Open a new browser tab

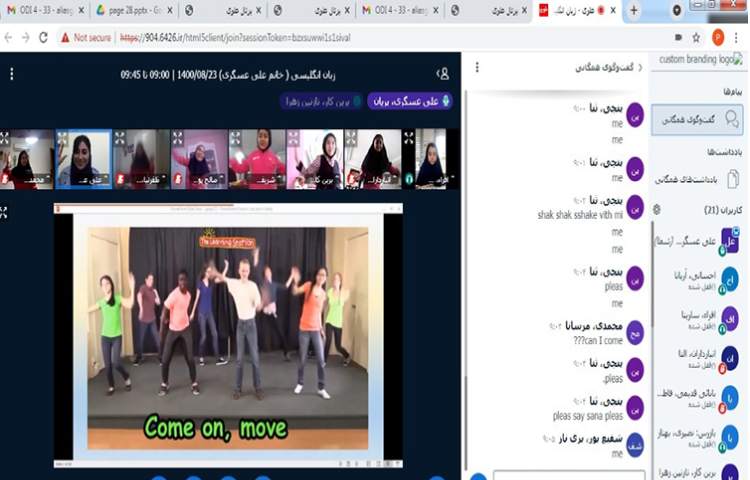[633, 11]
